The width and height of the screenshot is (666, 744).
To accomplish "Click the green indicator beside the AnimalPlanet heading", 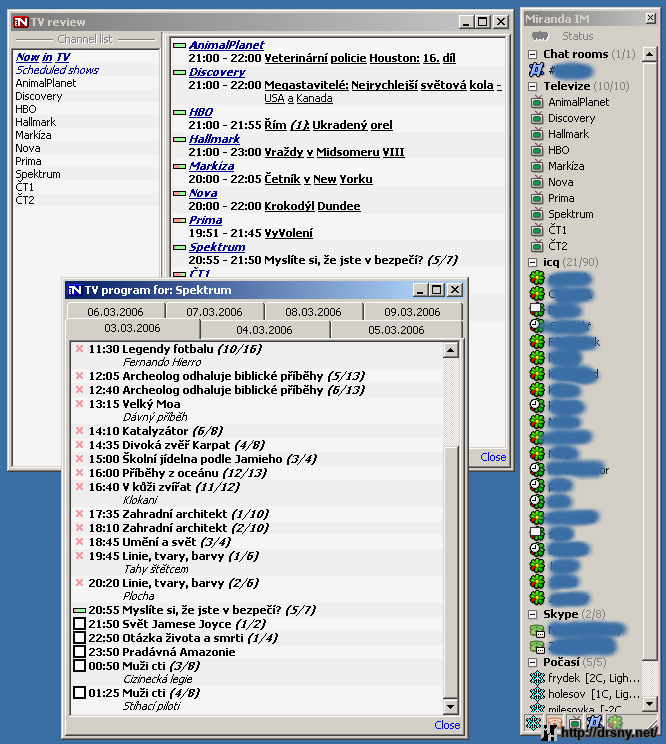I will click(x=179, y=46).
